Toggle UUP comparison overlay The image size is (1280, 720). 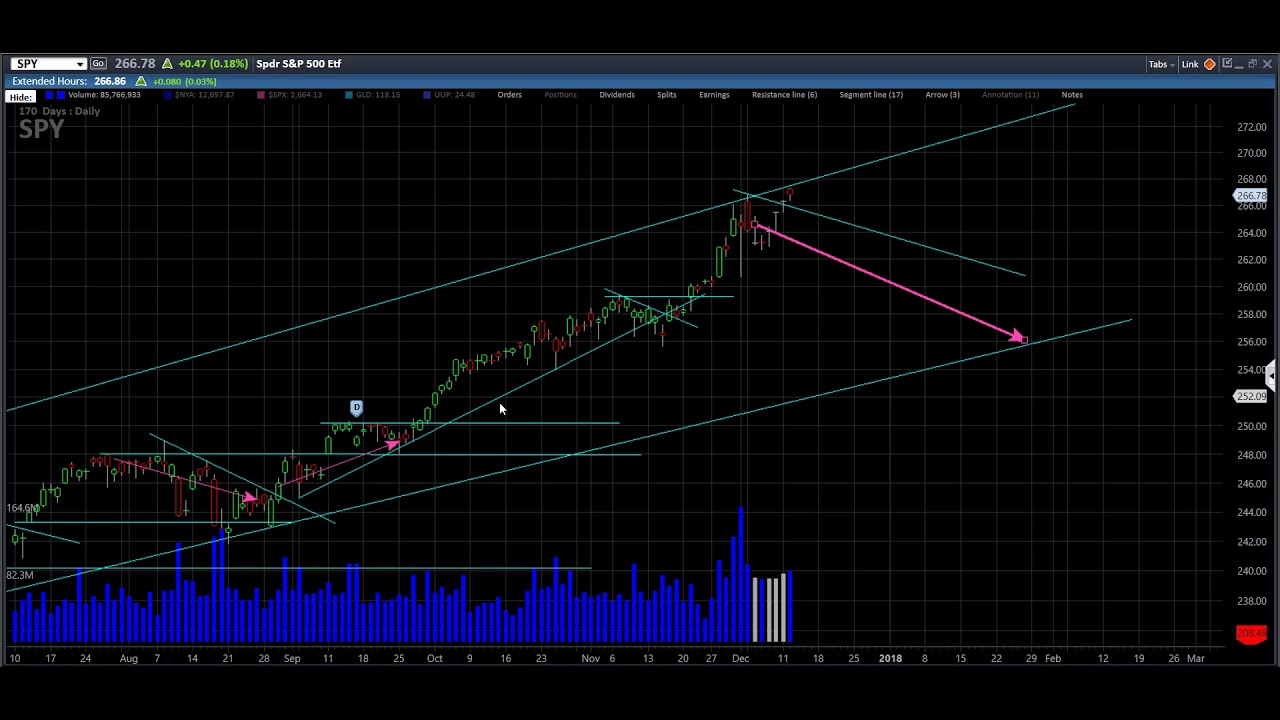tap(448, 95)
